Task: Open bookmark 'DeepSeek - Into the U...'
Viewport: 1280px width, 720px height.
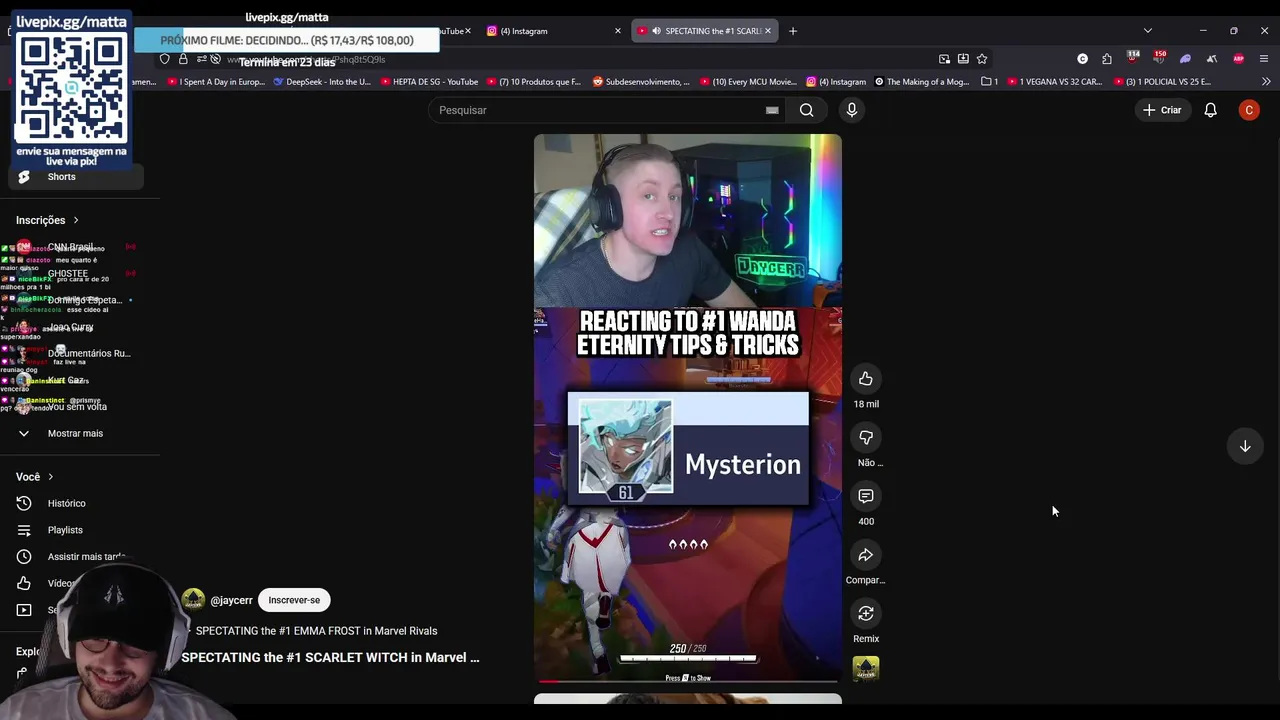Action: [x=322, y=82]
